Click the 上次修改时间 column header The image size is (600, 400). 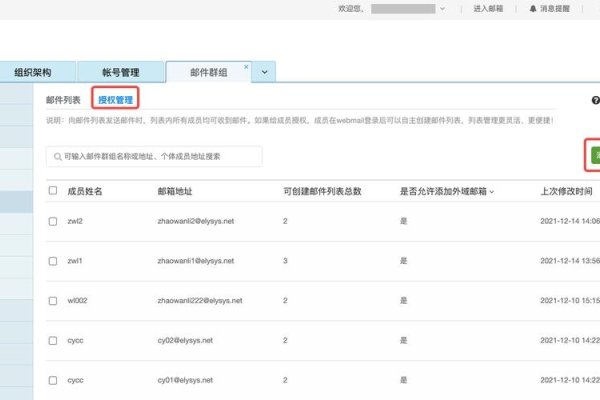(x=566, y=191)
